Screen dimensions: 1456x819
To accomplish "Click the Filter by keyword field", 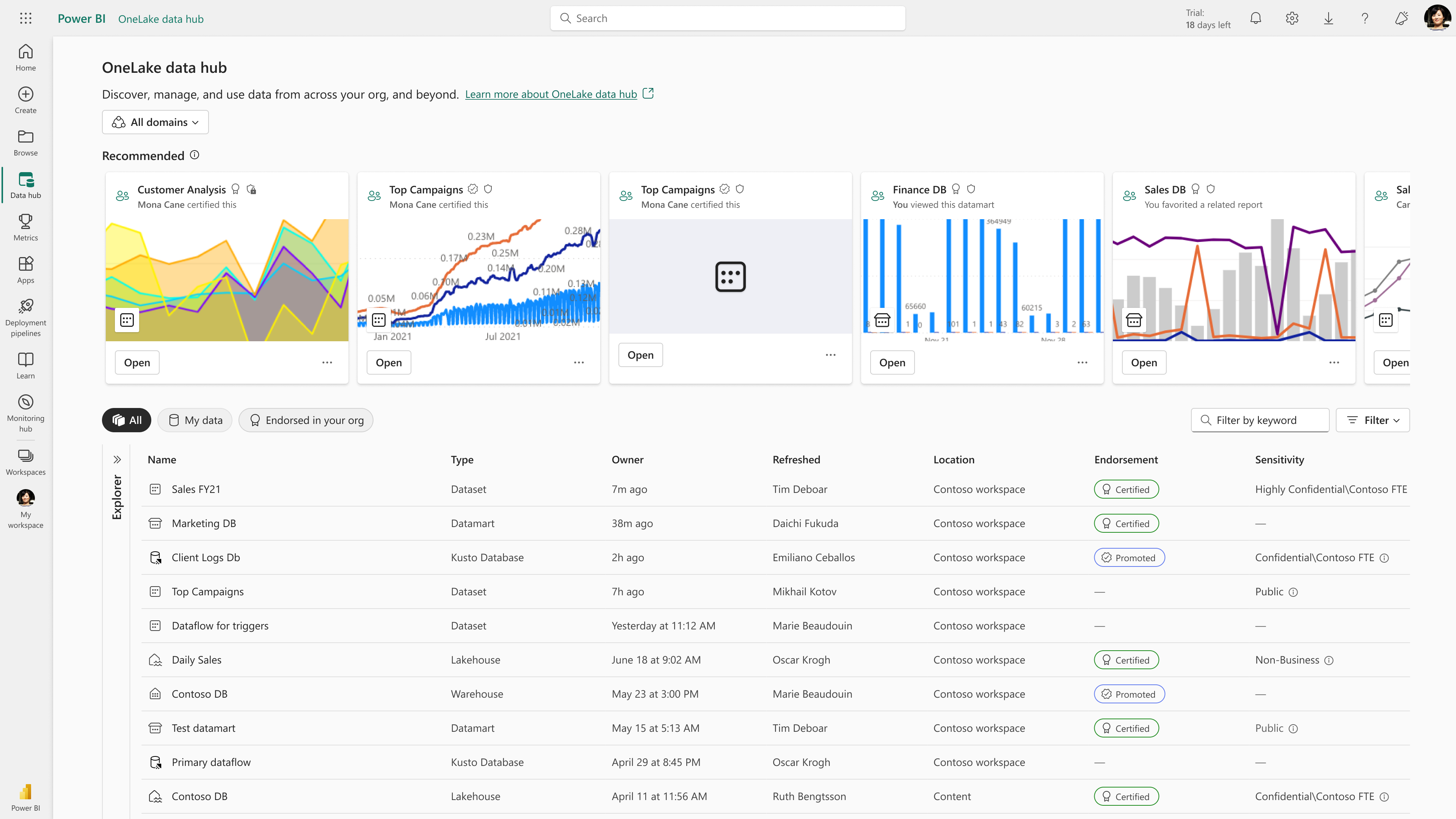I will click(1260, 420).
